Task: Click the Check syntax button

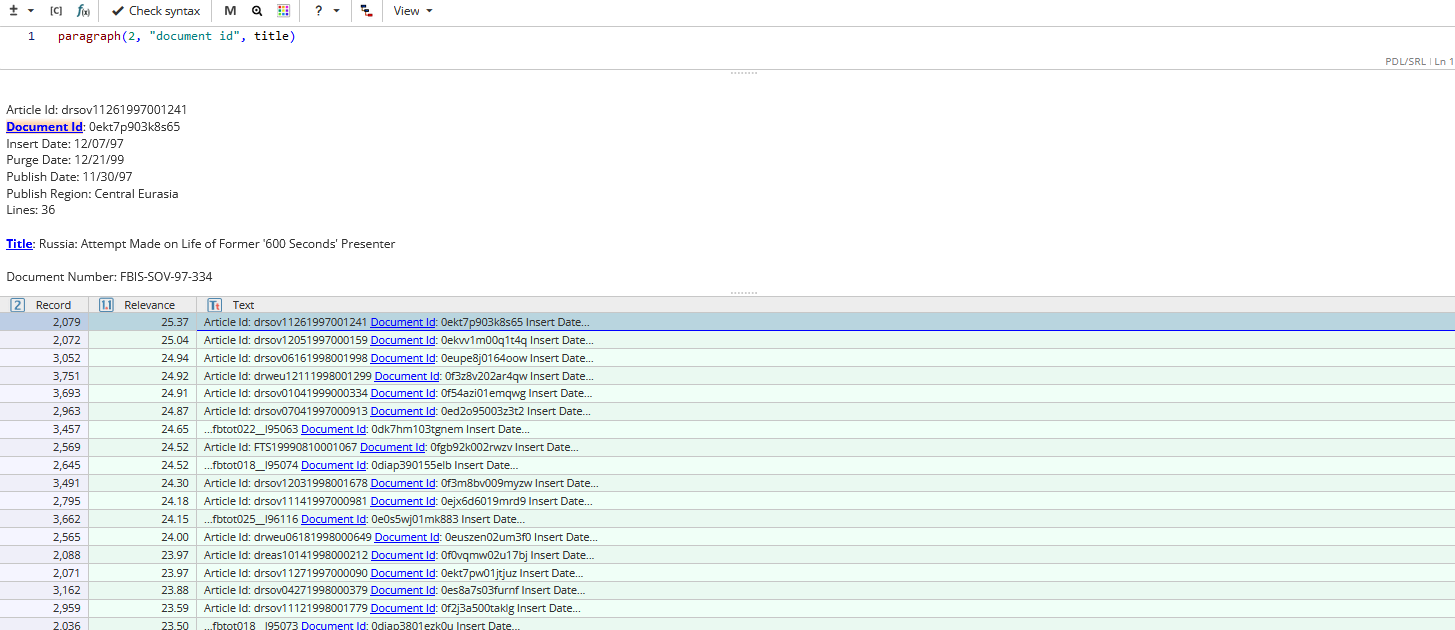Action: click(x=155, y=11)
